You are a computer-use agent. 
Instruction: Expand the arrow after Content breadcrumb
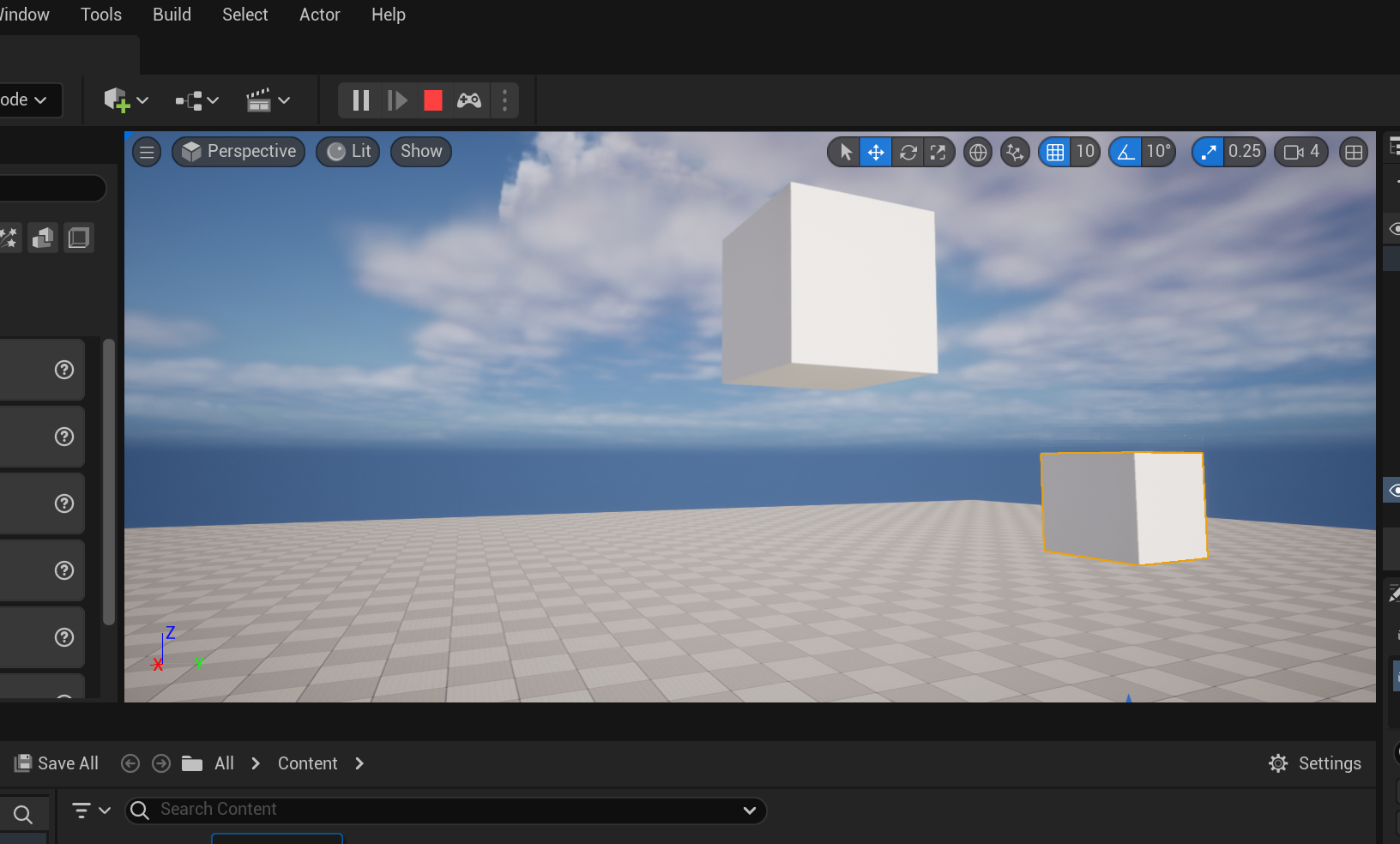pyautogui.click(x=359, y=763)
